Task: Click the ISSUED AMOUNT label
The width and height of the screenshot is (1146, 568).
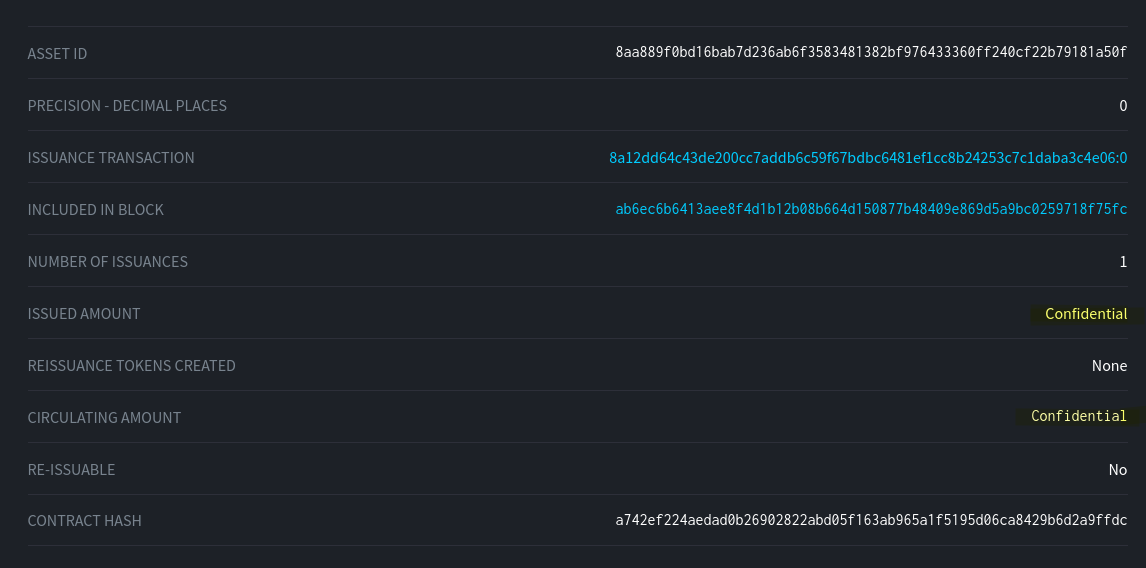Action: 84,314
